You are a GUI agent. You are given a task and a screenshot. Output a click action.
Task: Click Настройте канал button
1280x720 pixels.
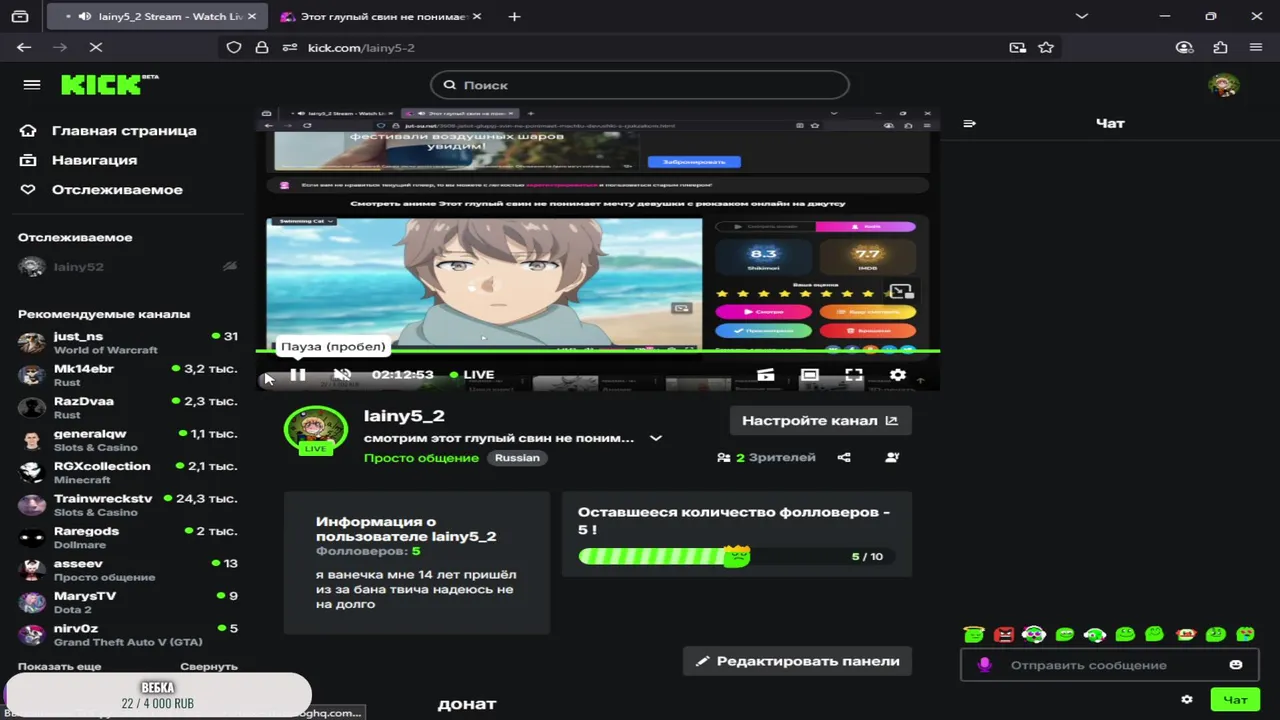820,421
